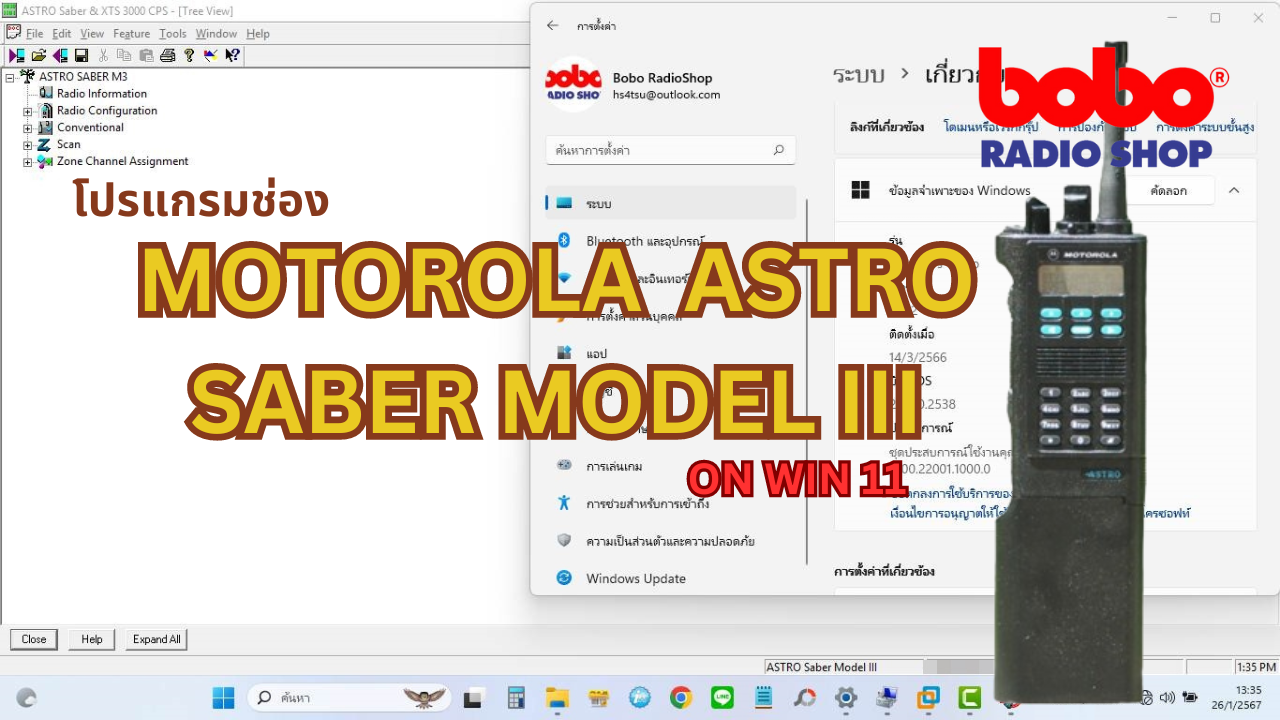Click the yellow question mark toolbar icon
The image size is (1280, 720).
coord(189,55)
